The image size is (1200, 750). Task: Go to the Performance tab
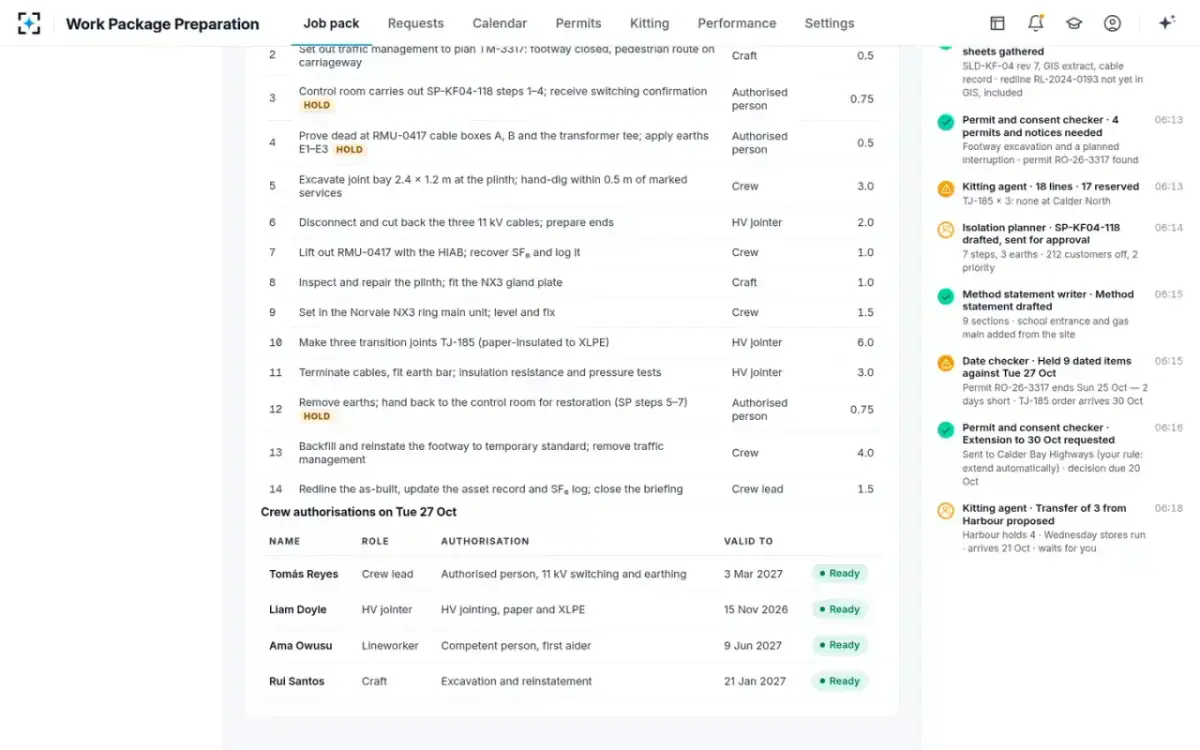[737, 23]
